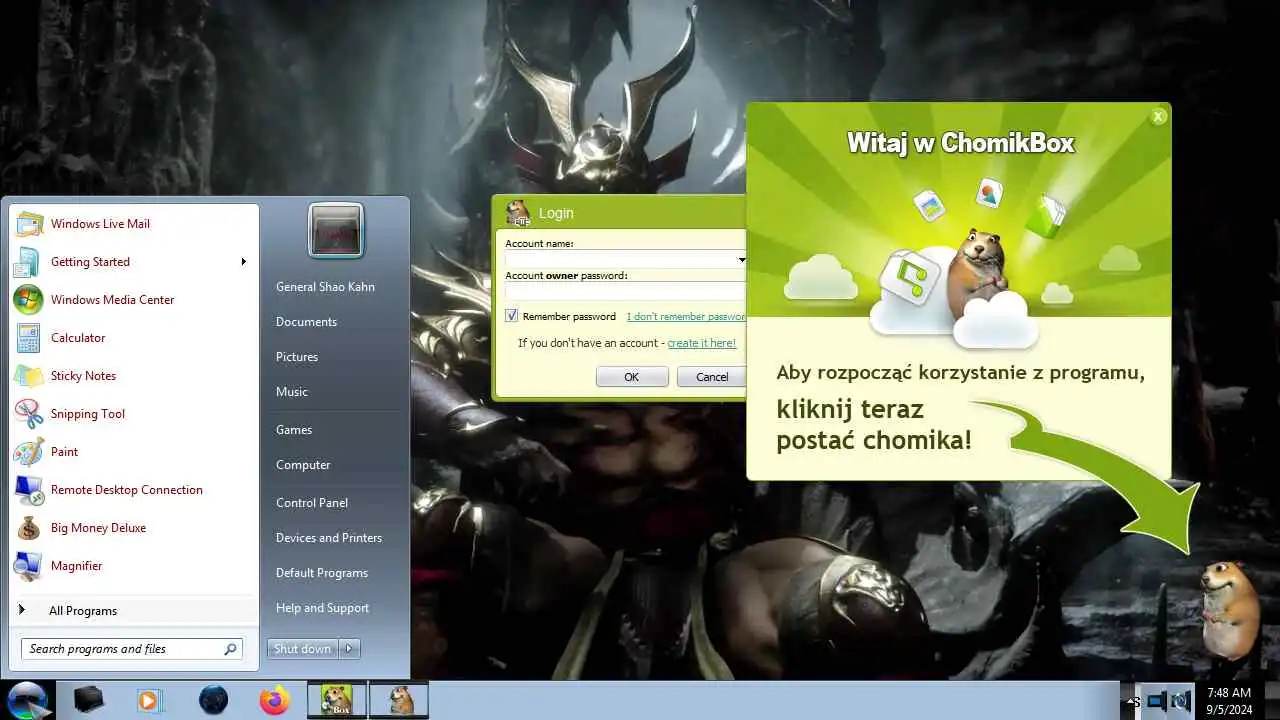Open the Account name dropdown arrow
The width and height of the screenshot is (1280, 720).
tap(741, 260)
